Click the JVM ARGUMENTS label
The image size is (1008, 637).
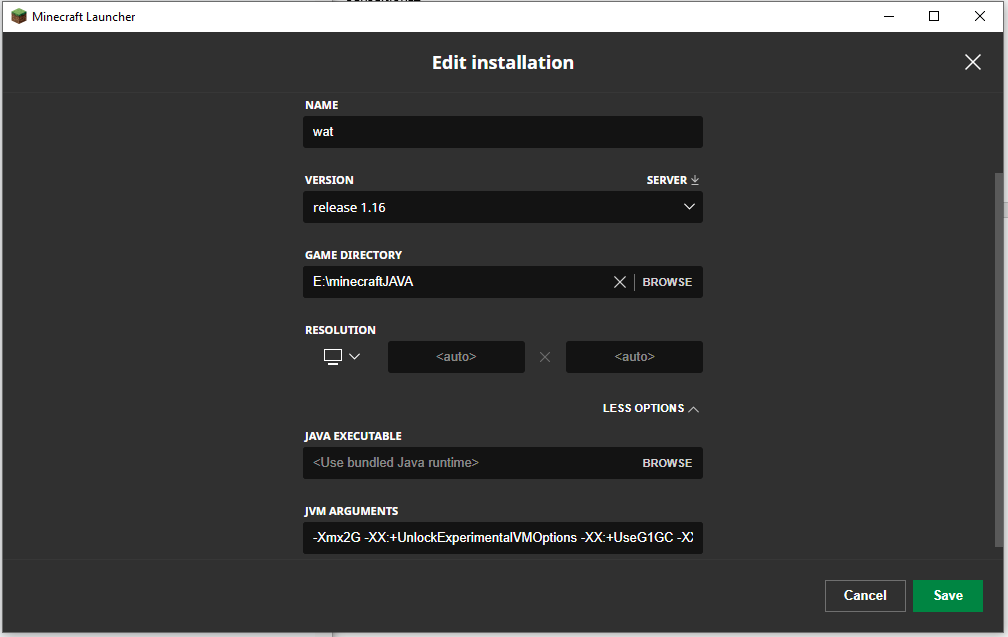351,511
